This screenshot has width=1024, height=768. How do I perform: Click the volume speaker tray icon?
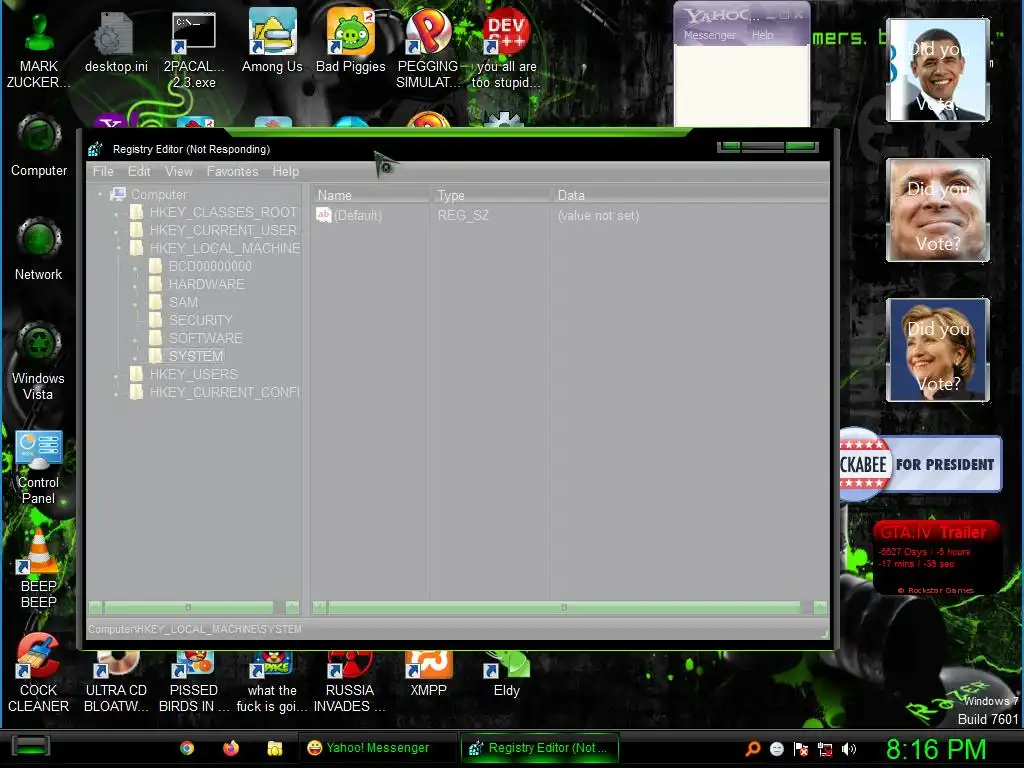(x=848, y=748)
